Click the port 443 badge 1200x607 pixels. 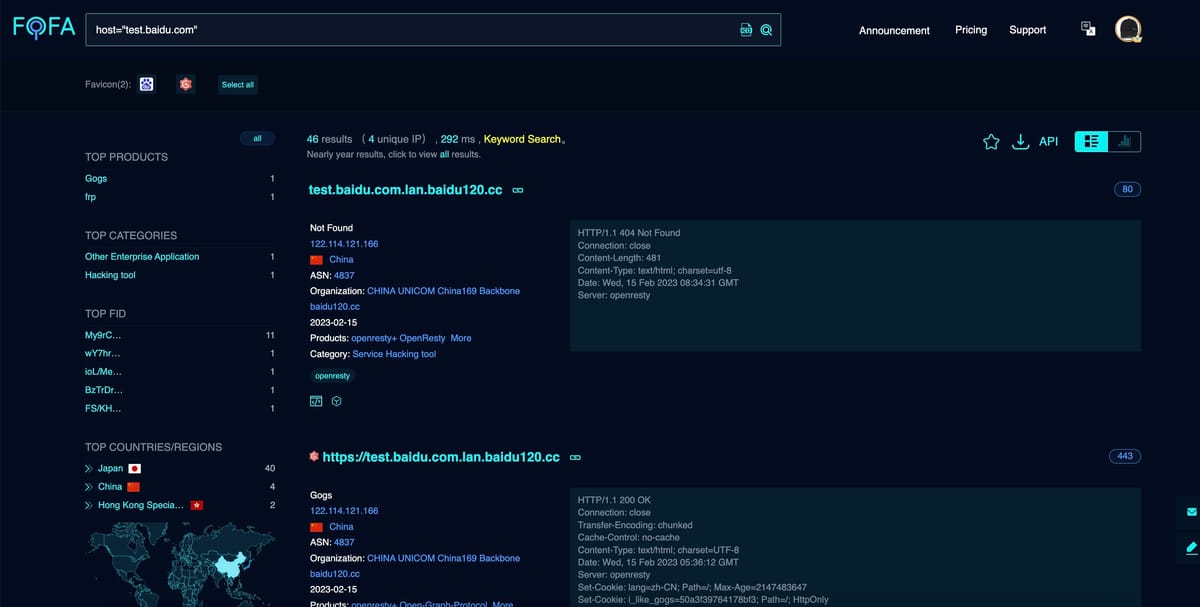(1125, 455)
